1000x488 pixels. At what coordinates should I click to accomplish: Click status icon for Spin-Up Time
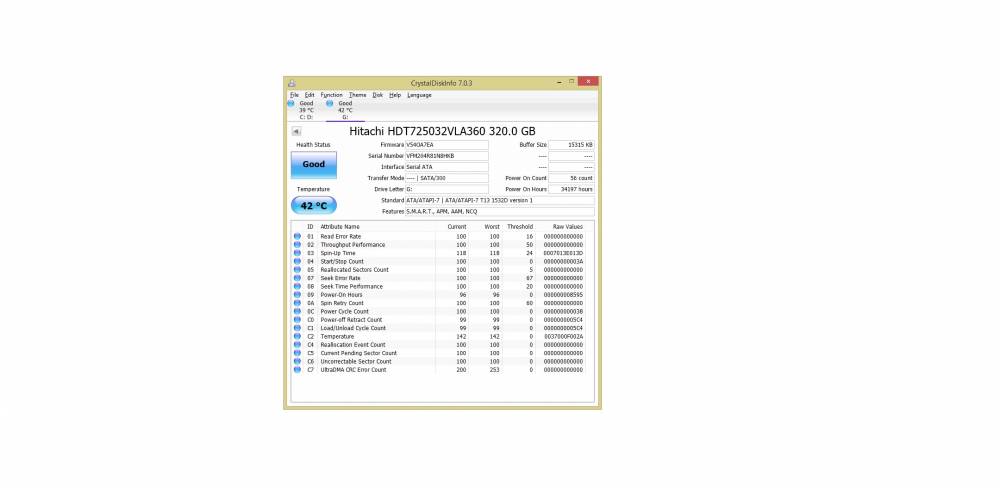297,253
